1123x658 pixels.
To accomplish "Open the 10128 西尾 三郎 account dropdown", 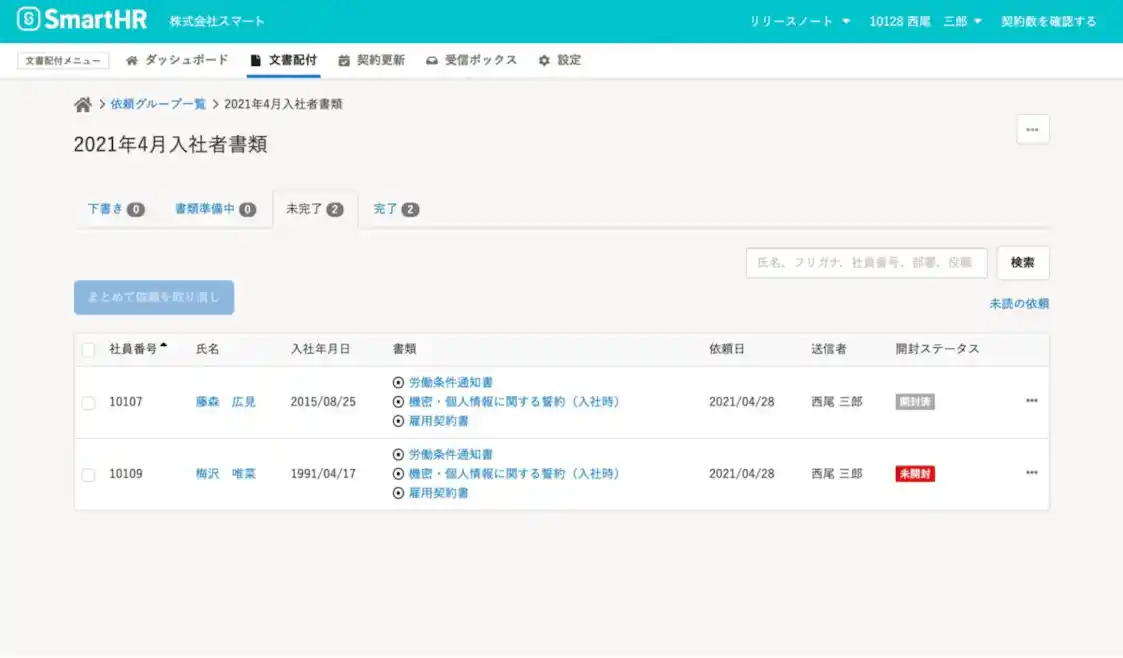I will coord(925,21).
